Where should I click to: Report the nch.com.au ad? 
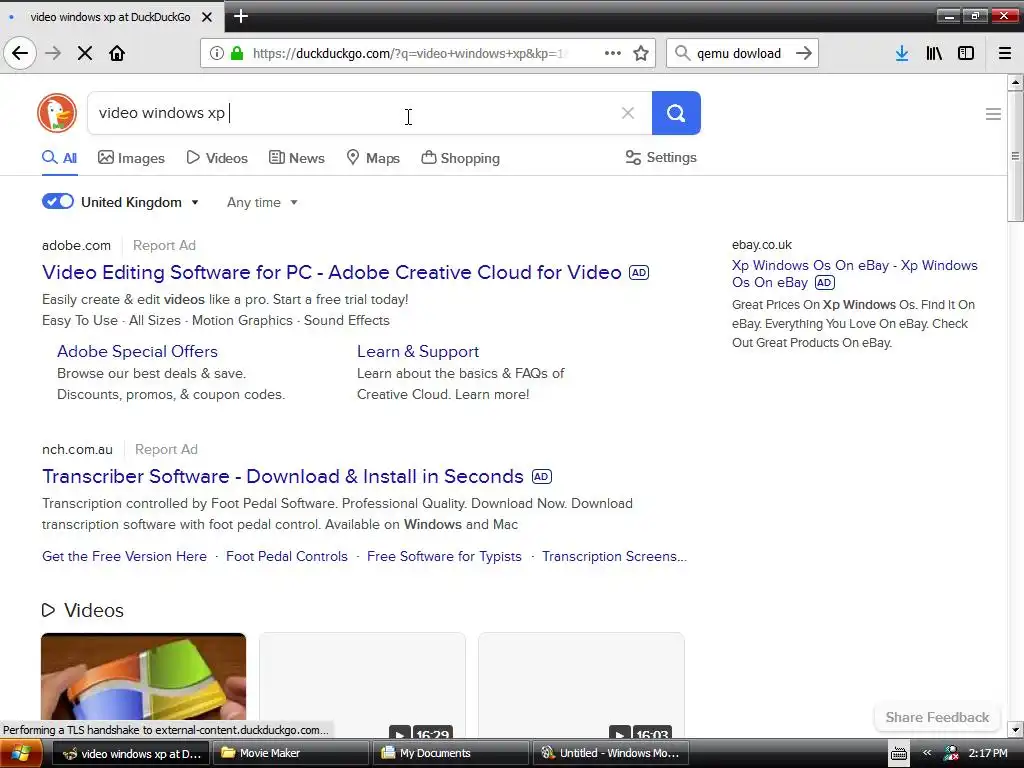166,449
